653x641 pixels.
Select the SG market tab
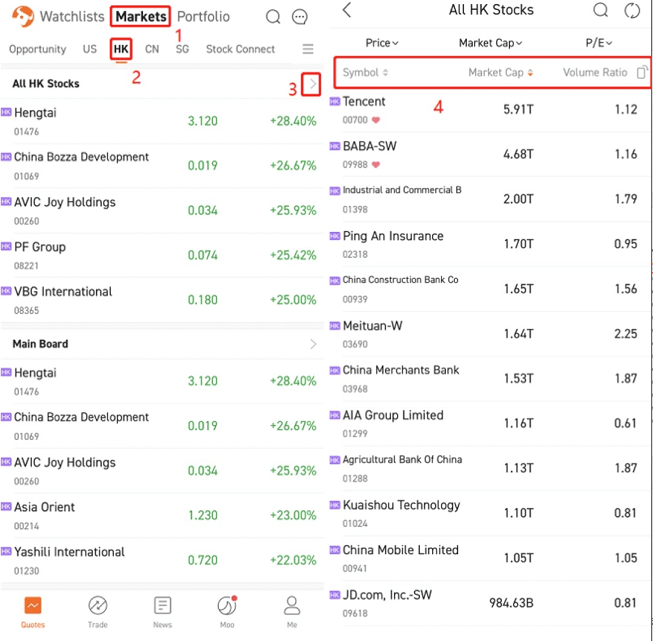click(182, 49)
